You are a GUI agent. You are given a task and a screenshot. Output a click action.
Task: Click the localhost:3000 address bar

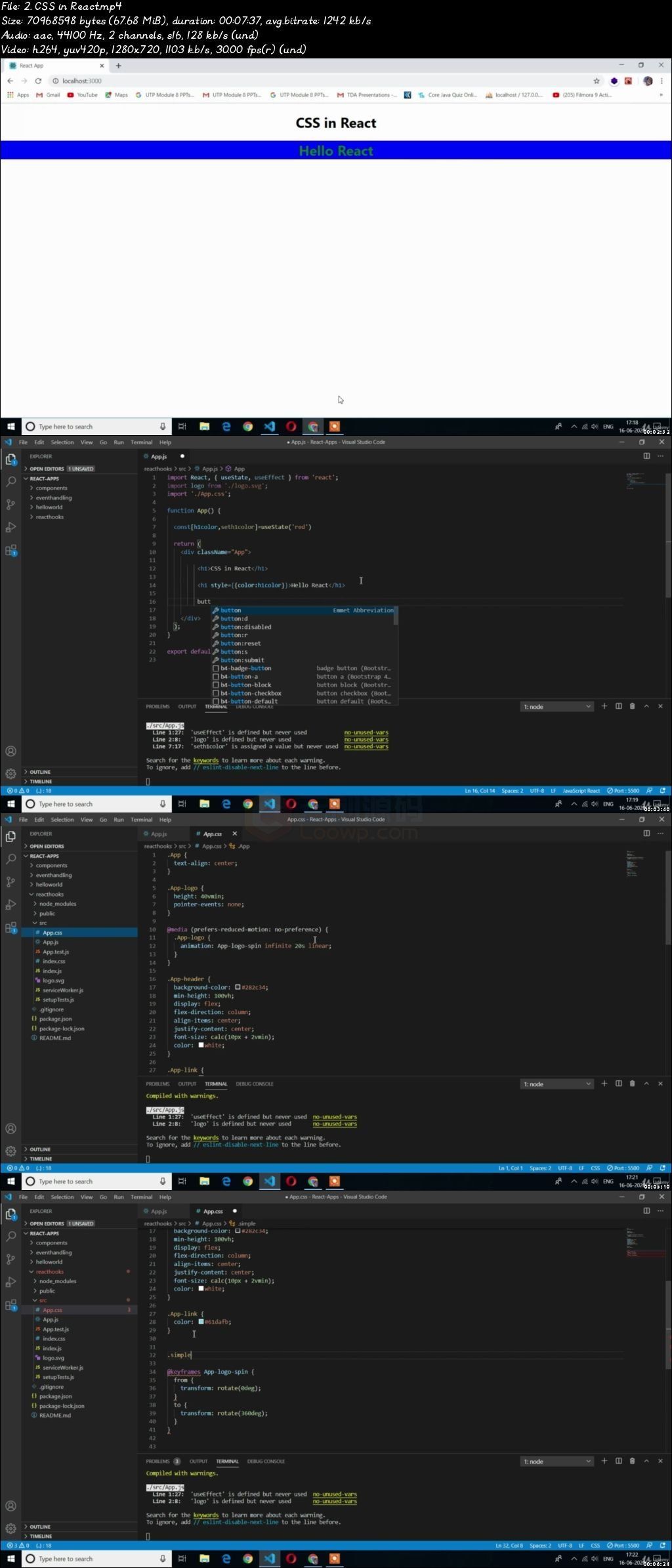pos(322,81)
